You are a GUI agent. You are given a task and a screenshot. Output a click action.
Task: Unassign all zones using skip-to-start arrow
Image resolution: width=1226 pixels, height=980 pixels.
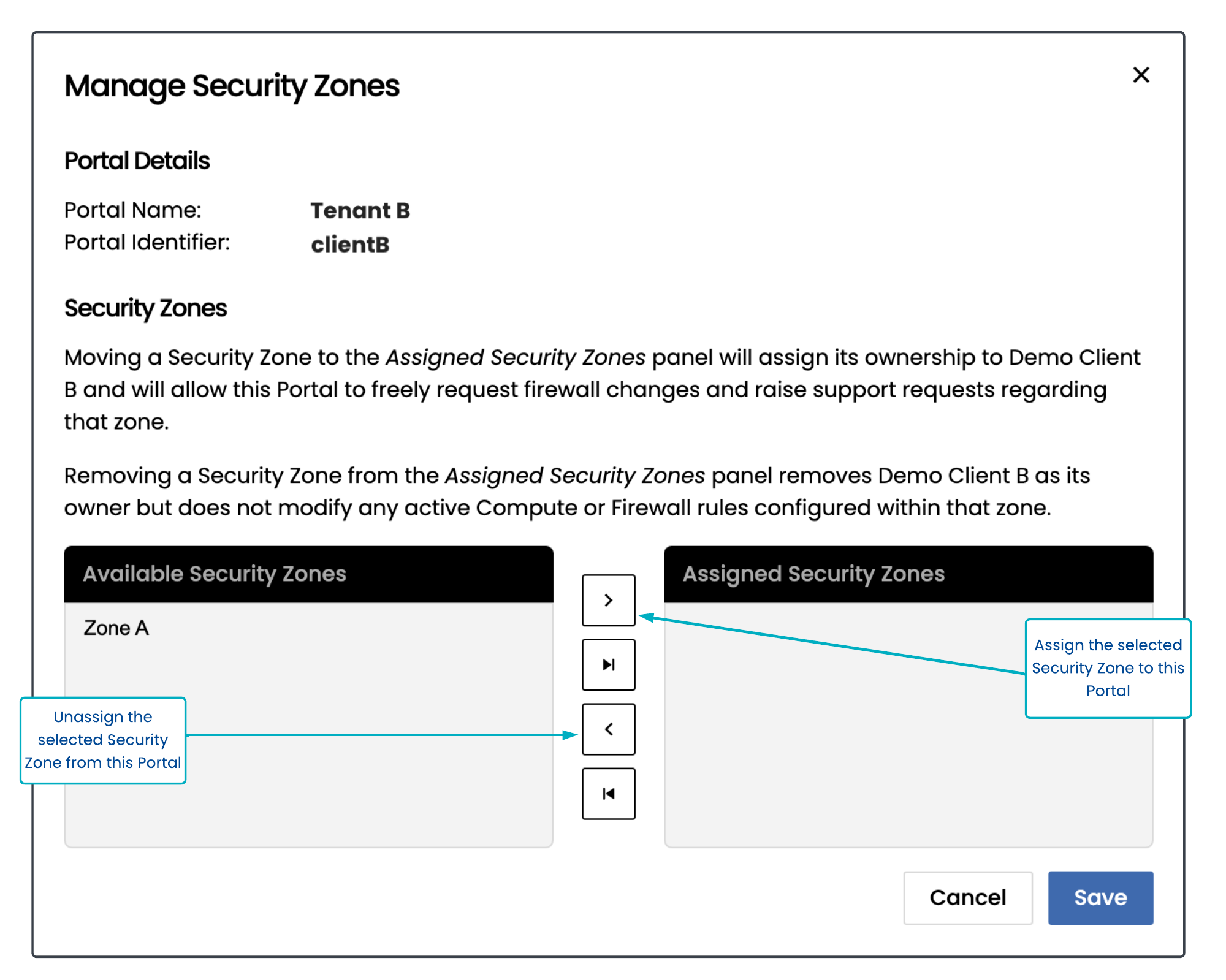(608, 793)
